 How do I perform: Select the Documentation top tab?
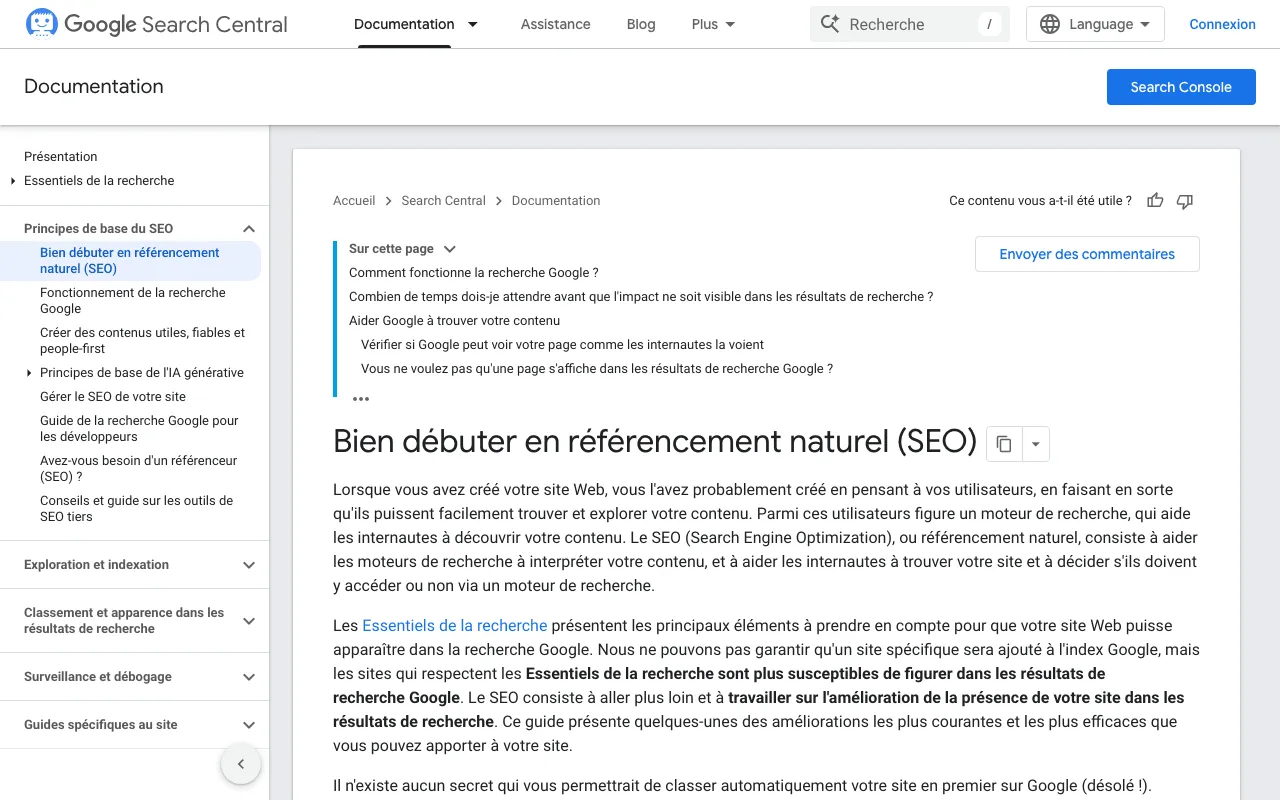click(x=404, y=24)
